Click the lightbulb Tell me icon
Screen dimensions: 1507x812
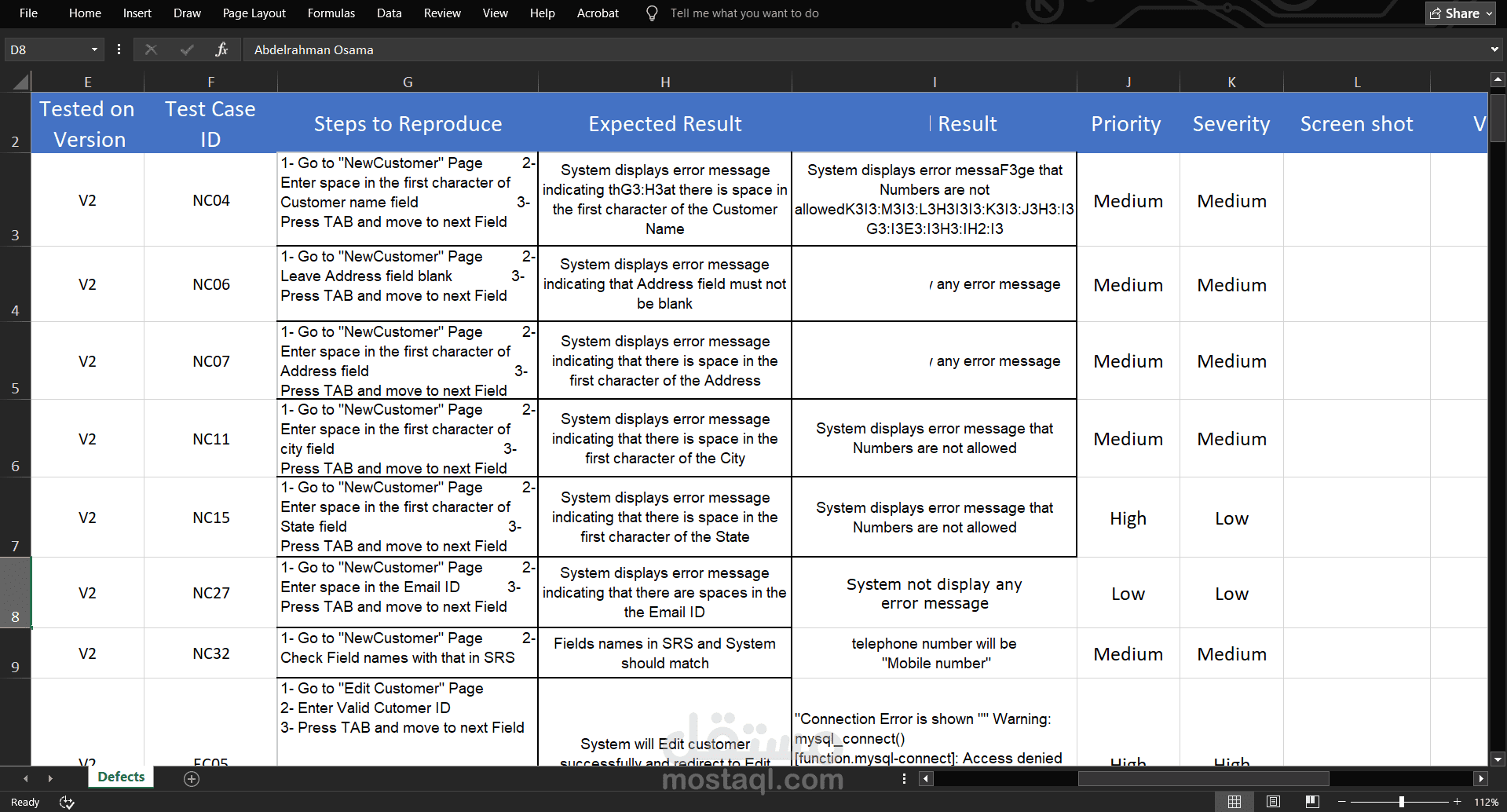(652, 13)
